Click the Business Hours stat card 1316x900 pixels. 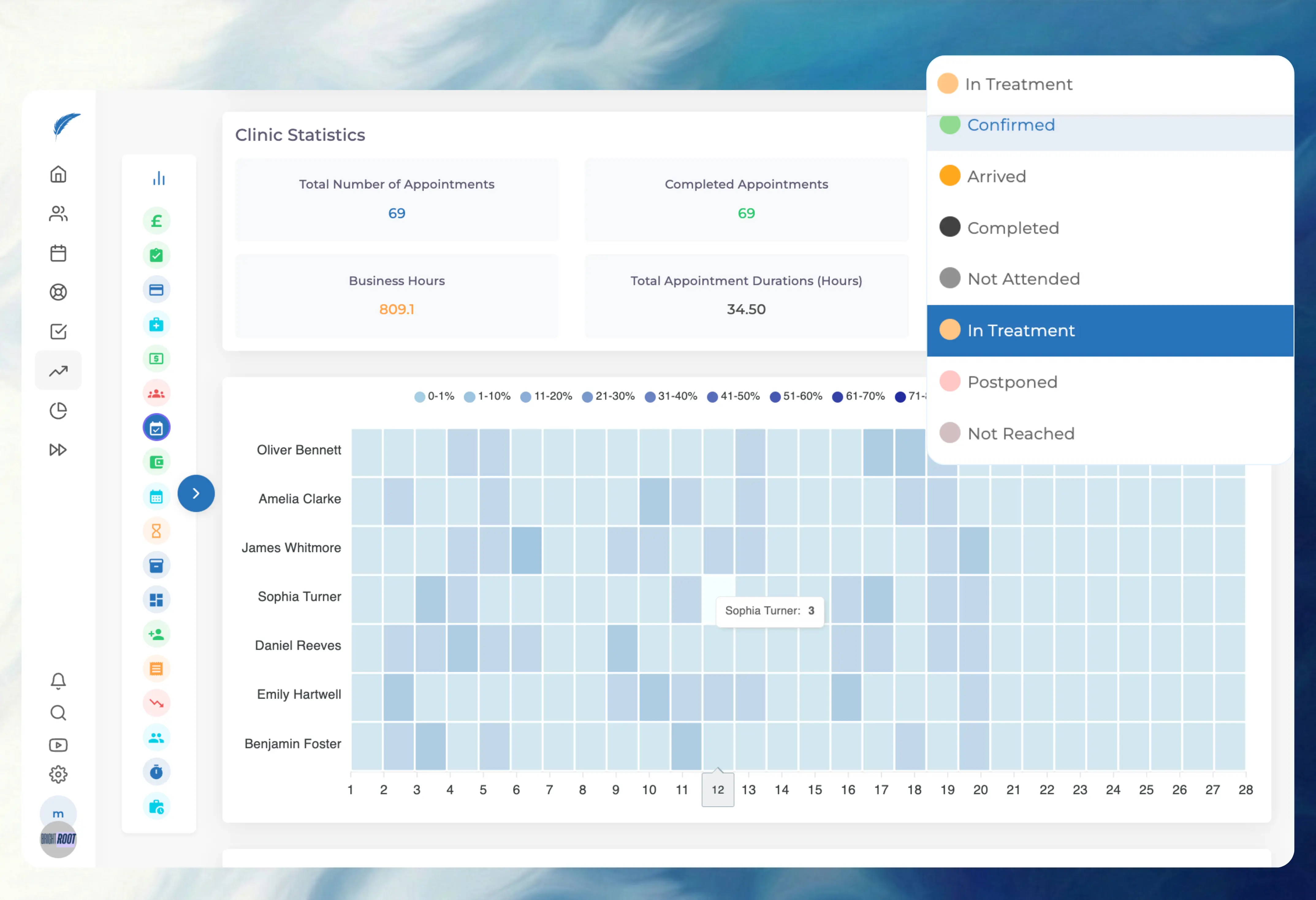pyautogui.click(x=396, y=296)
